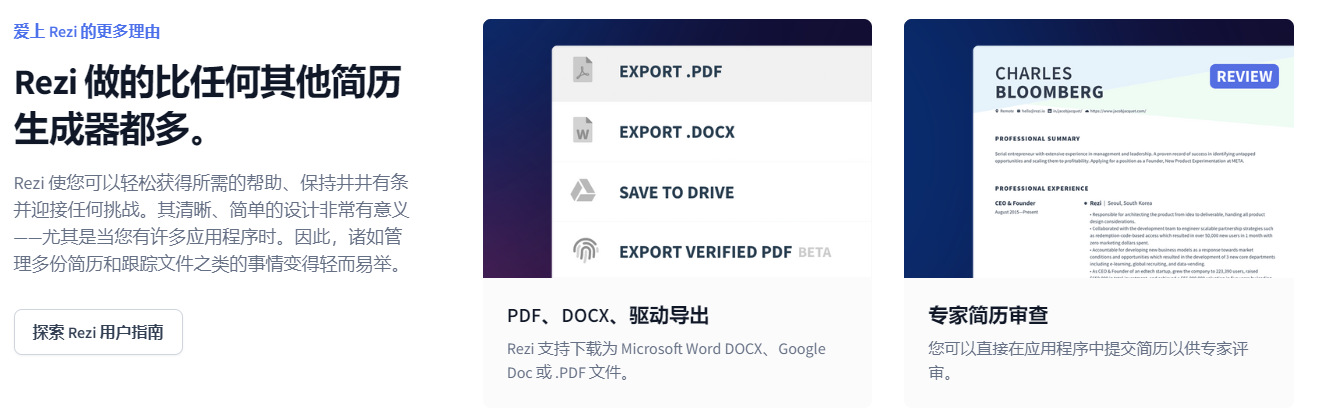Viewport: 1326px width, 413px height.
Task: Click the PDF file icon
Action: coord(583,71)
